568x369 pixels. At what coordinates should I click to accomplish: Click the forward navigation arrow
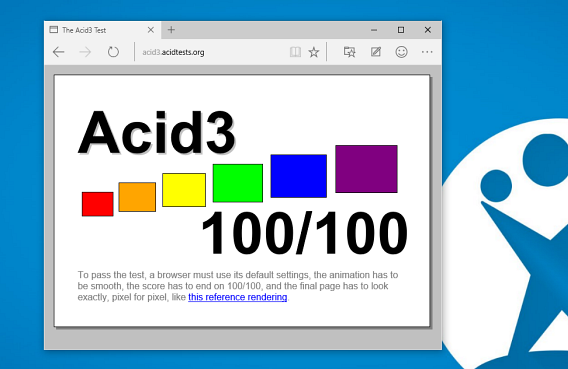click(85, 52)
